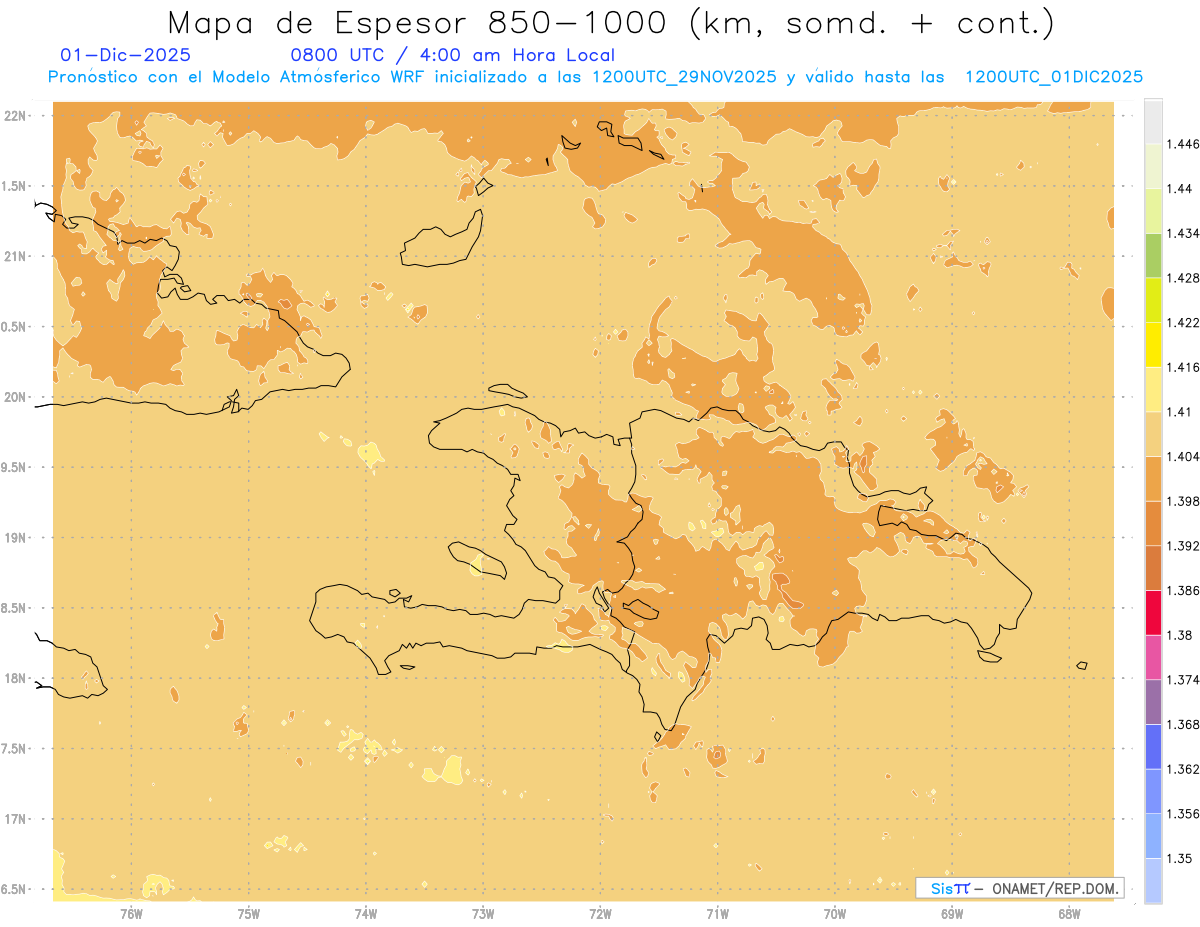
Task: Click the light tan swatch between 1.404 and 1.41
Action: point(1154,434)
